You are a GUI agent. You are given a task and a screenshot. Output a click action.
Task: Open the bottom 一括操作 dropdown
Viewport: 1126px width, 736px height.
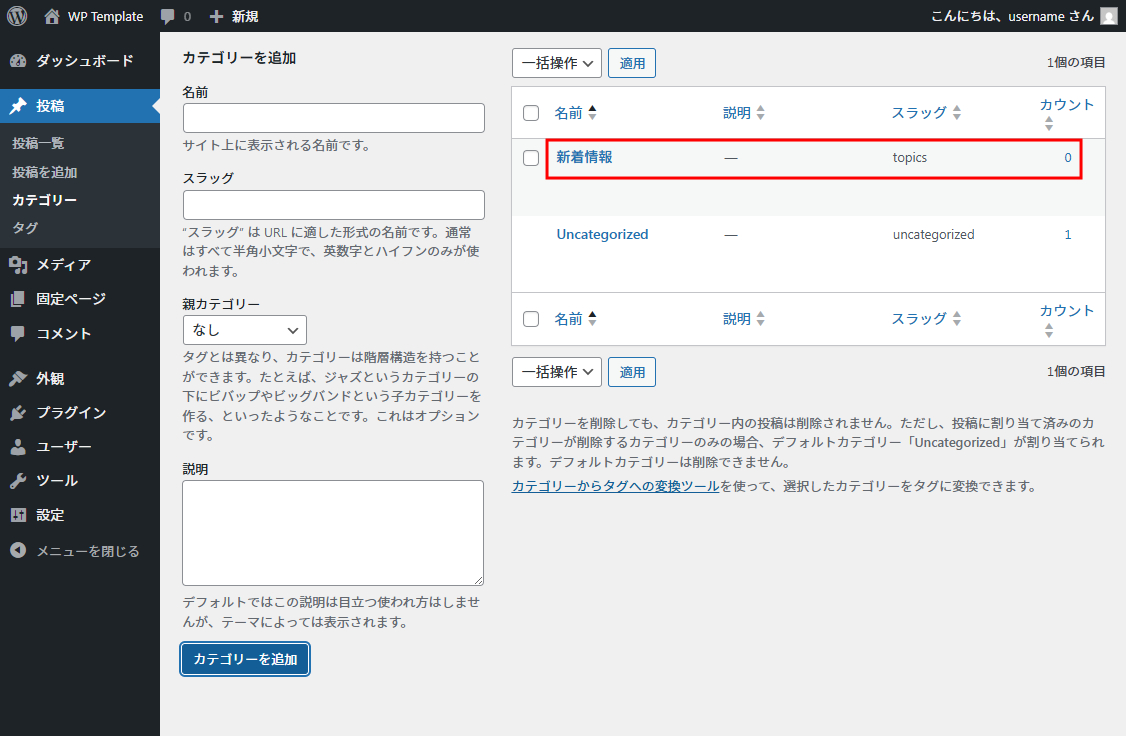coord(557,372)
